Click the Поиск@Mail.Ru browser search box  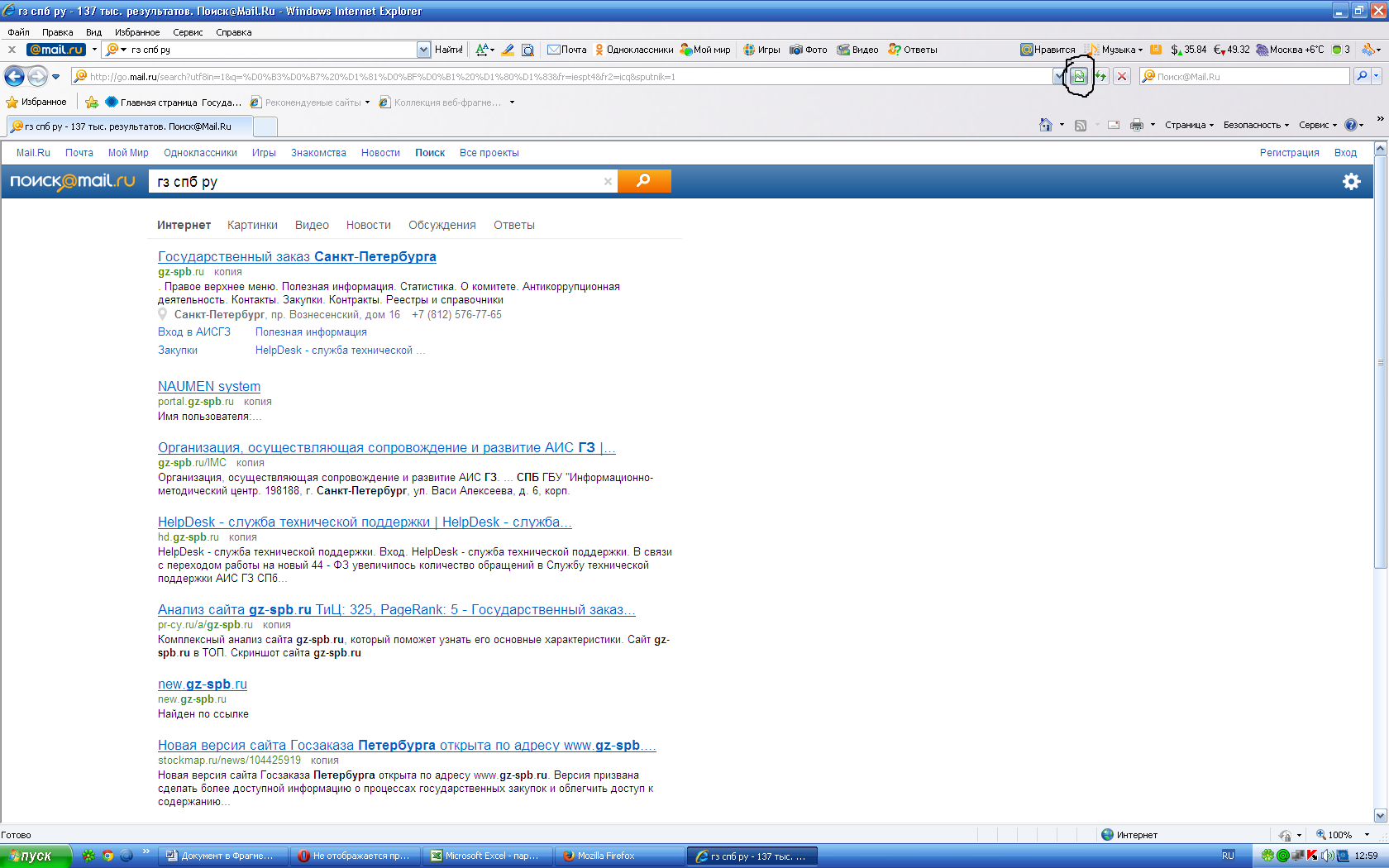click(1244, 76)
